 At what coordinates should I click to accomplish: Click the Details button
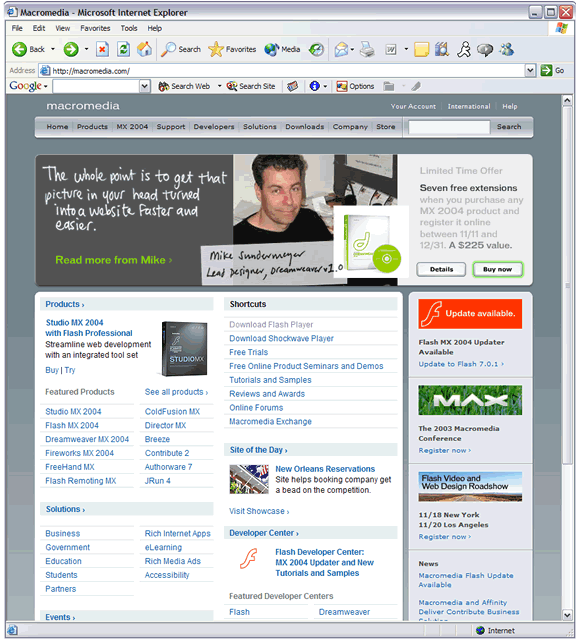[441, 269]
